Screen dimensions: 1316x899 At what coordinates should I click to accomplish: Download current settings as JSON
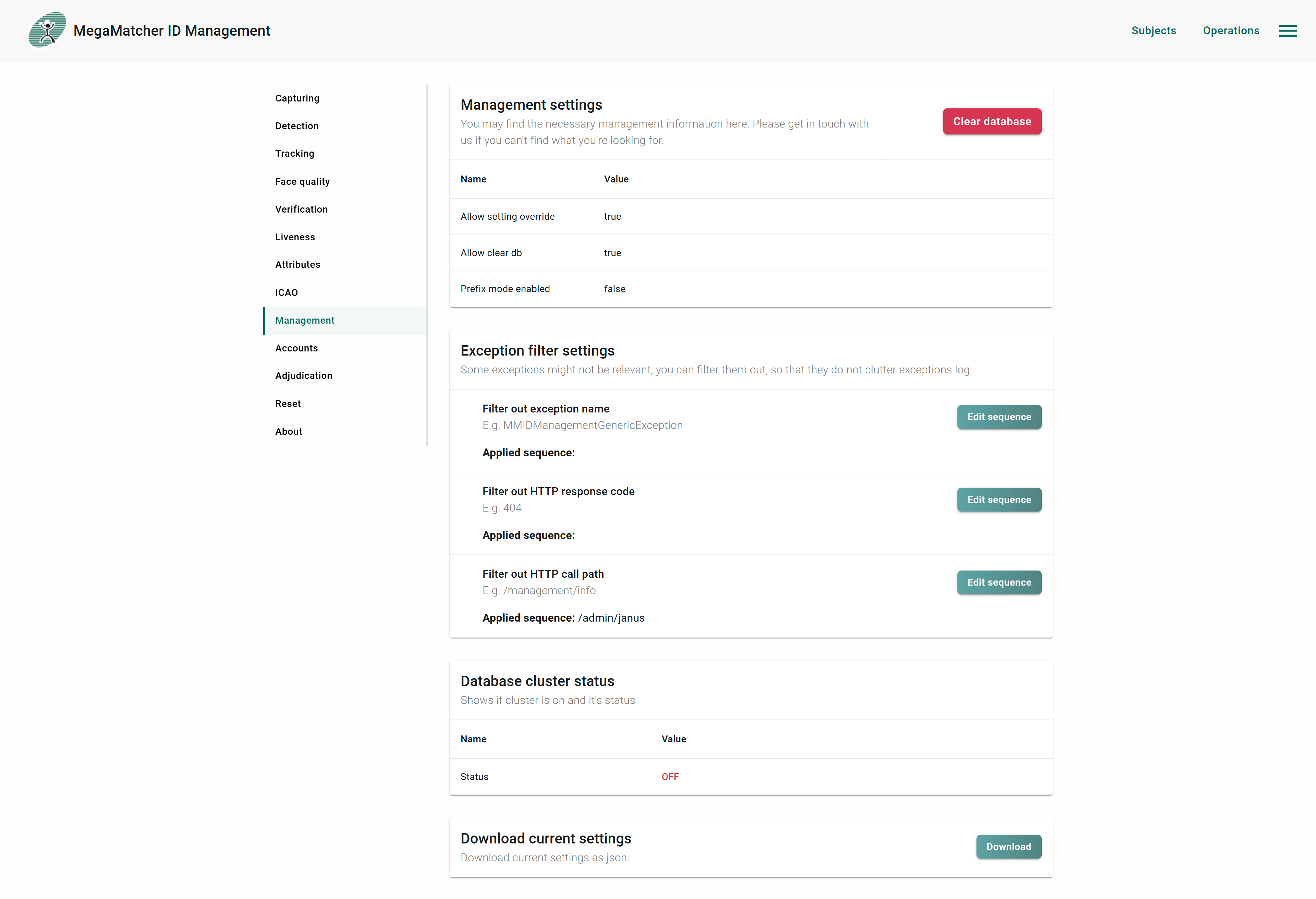click(1009, 846)
